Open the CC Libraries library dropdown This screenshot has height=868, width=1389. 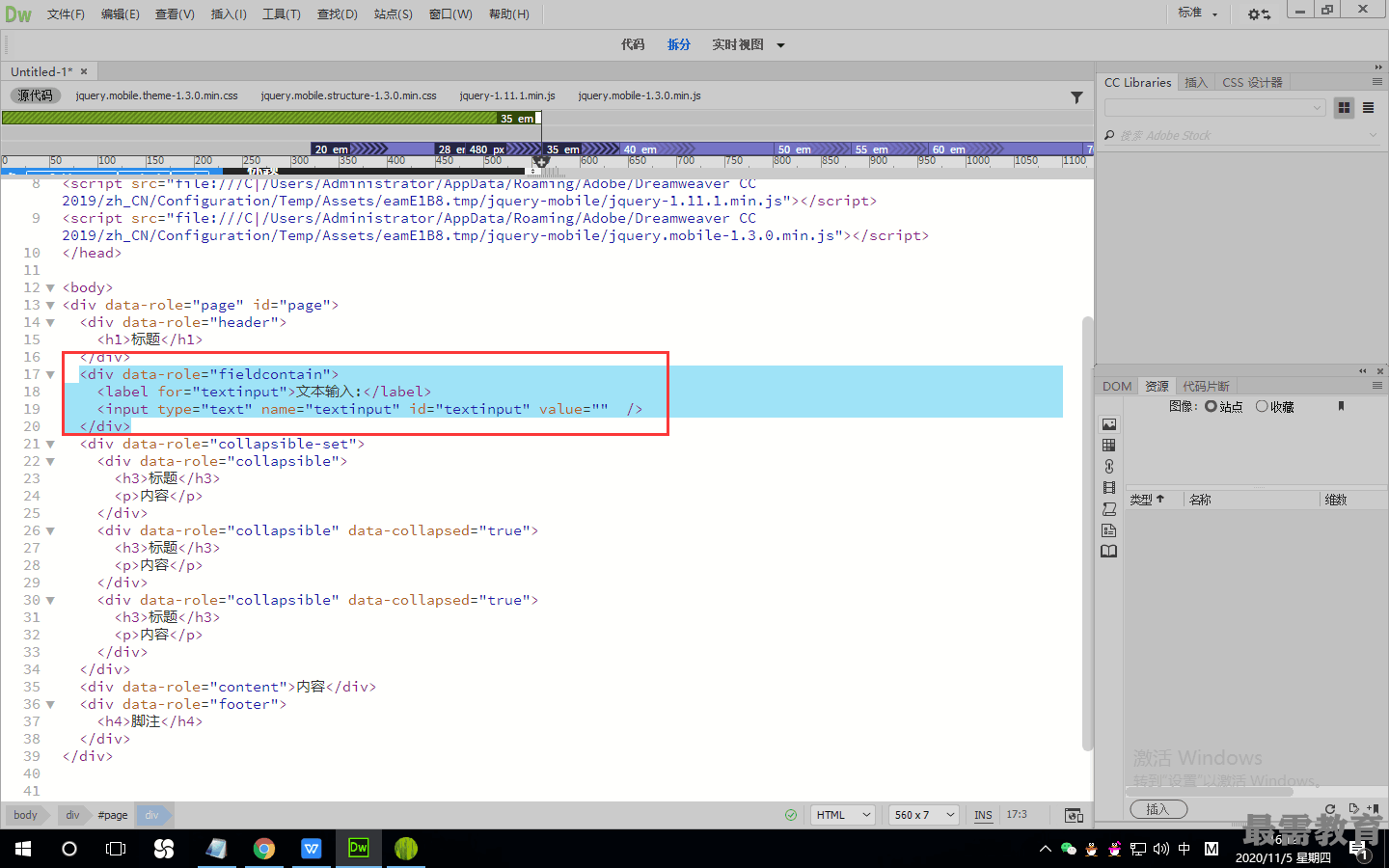pyautogui.click(x=1214, y=108)
